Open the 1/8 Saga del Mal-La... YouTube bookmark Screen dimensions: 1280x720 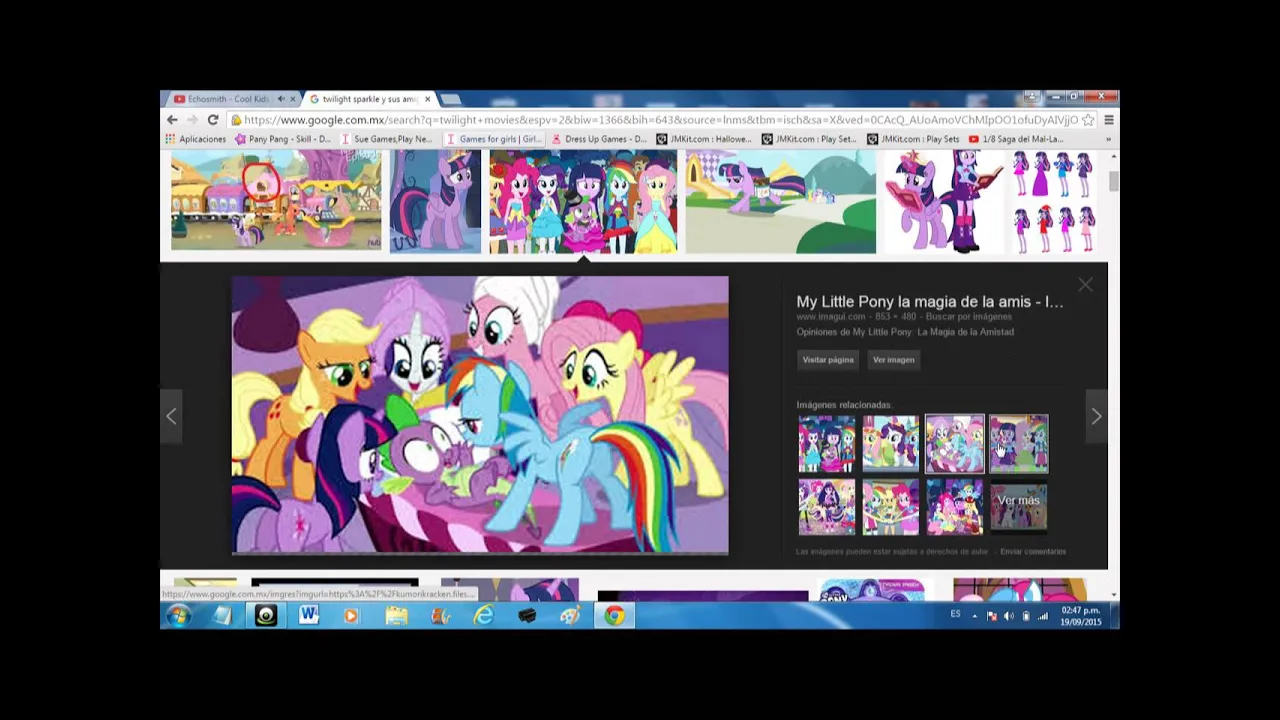pos(1016,139)
